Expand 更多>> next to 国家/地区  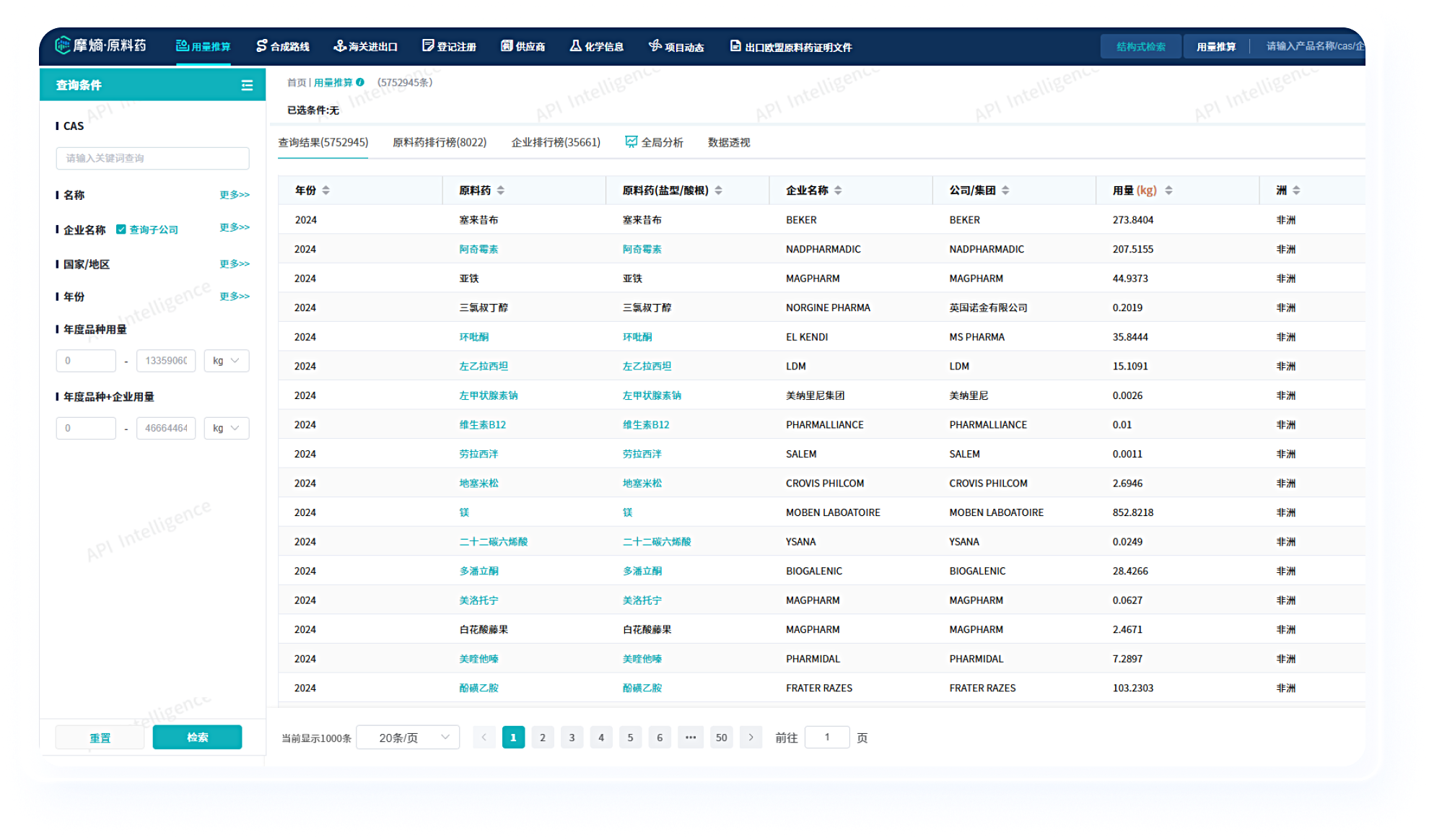(x=235, y=264)
